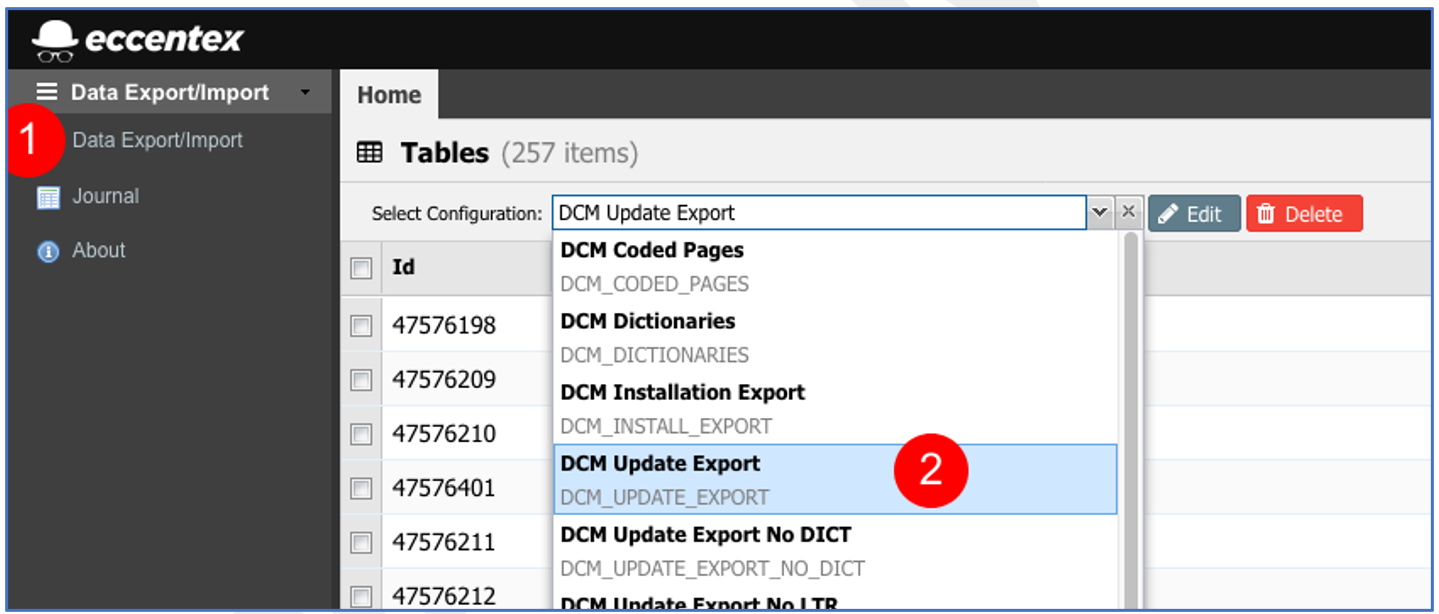Click the Tables grid icon

tap(369, 153)
